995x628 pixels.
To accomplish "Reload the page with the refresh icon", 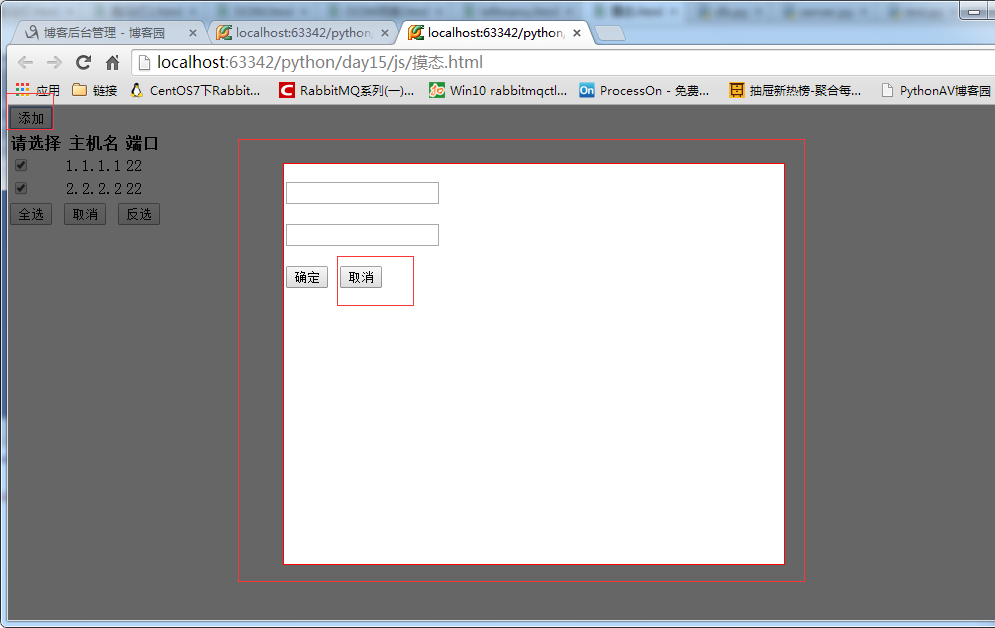I will [83, 62].
